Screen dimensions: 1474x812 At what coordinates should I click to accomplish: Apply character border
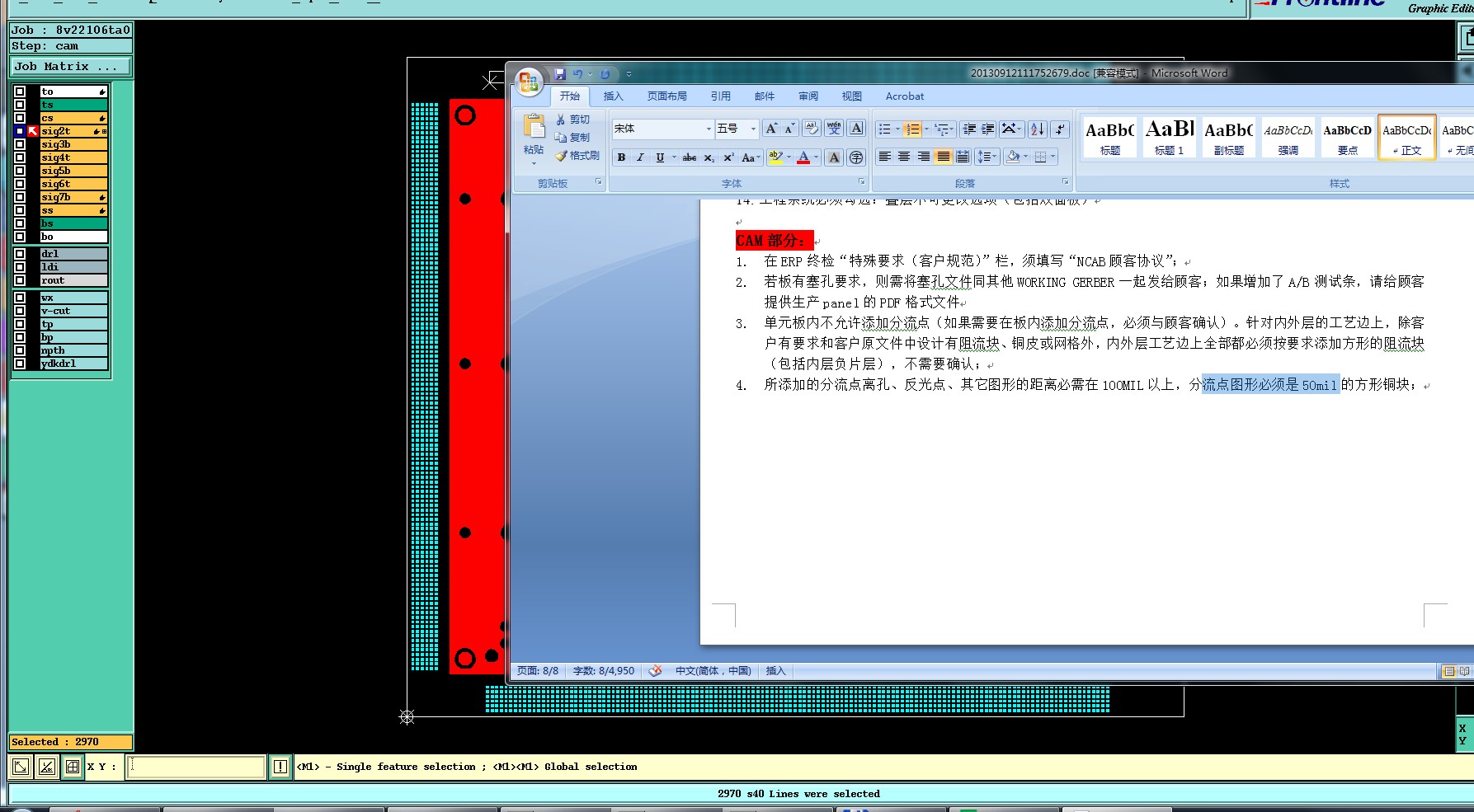point(856,129)
